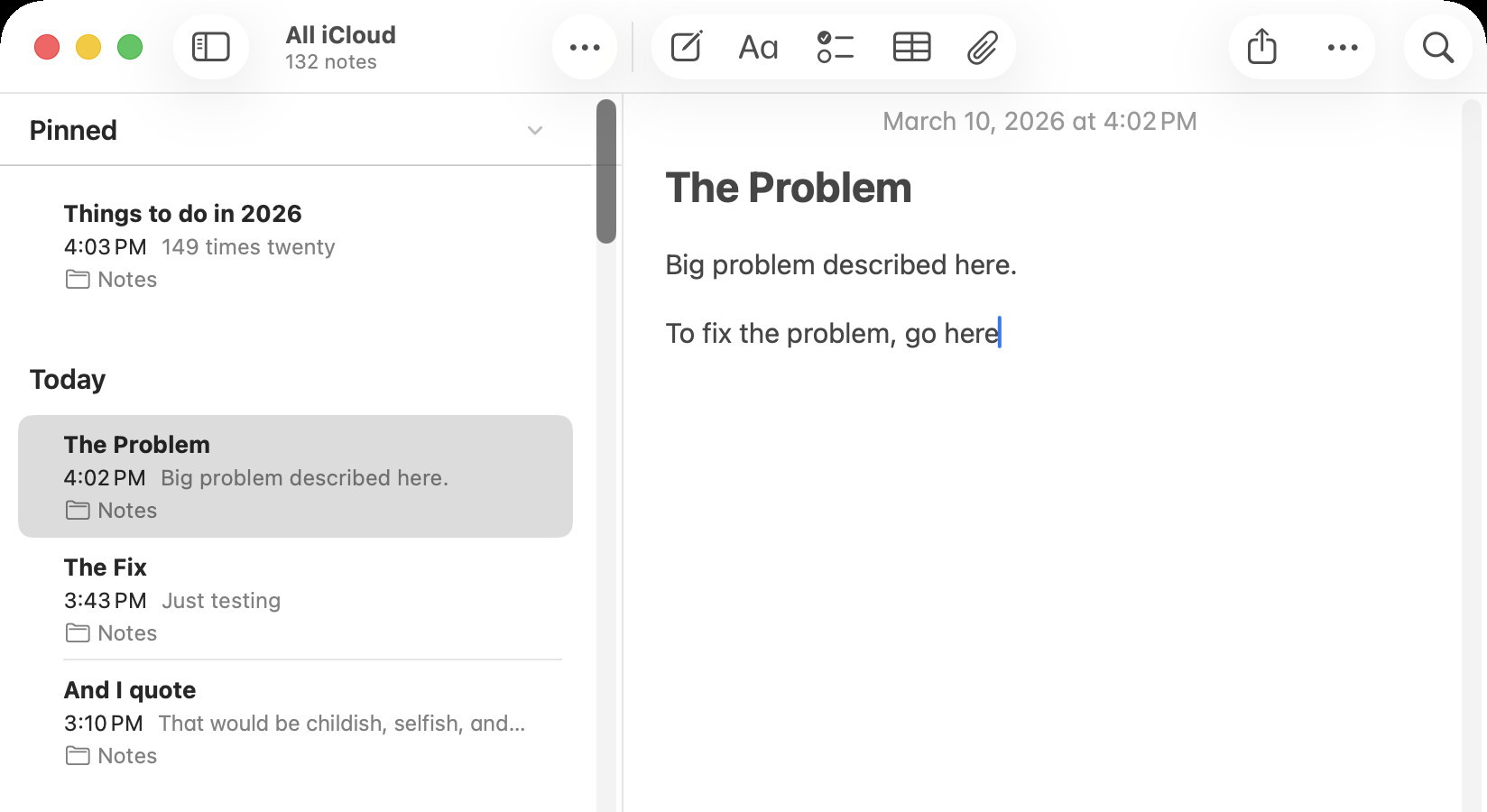Open the note list more options menu
The width and height of the screenshot is (1487, 812).
tap(585, 47)
